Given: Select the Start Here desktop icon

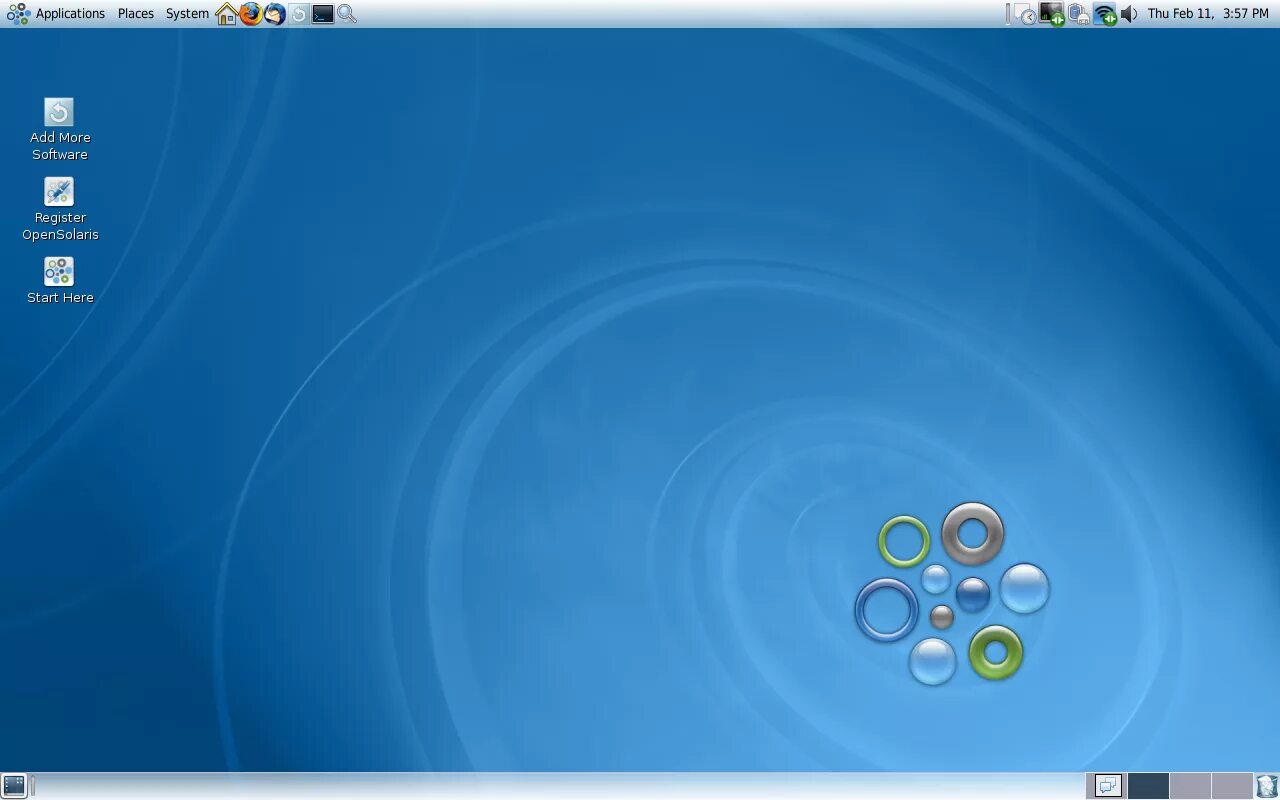Looking at the screenshot, I should coord(60,282).
